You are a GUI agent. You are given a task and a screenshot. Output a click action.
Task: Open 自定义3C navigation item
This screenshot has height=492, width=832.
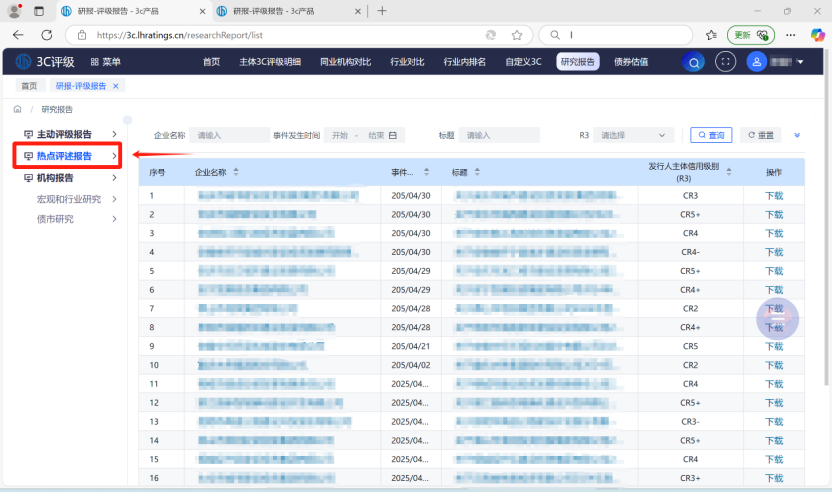(523, 62)
